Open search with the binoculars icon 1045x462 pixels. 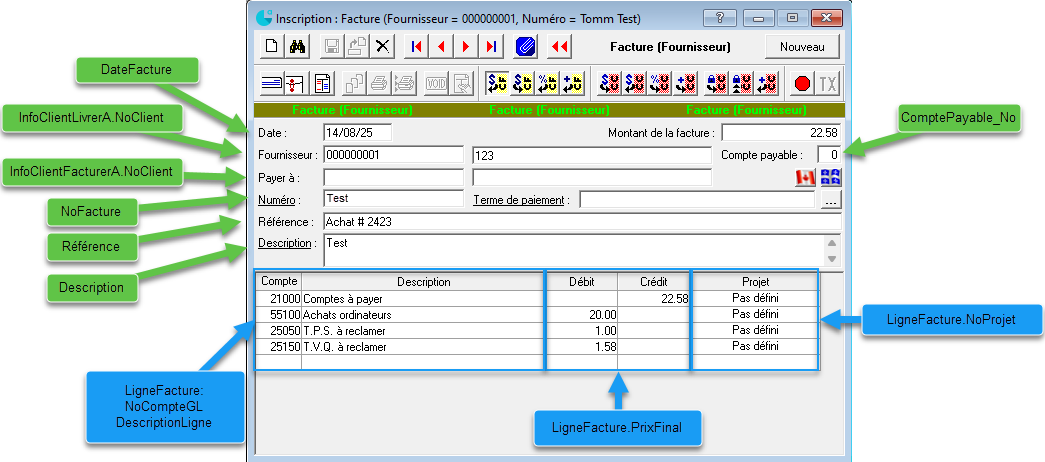point(297,46)
